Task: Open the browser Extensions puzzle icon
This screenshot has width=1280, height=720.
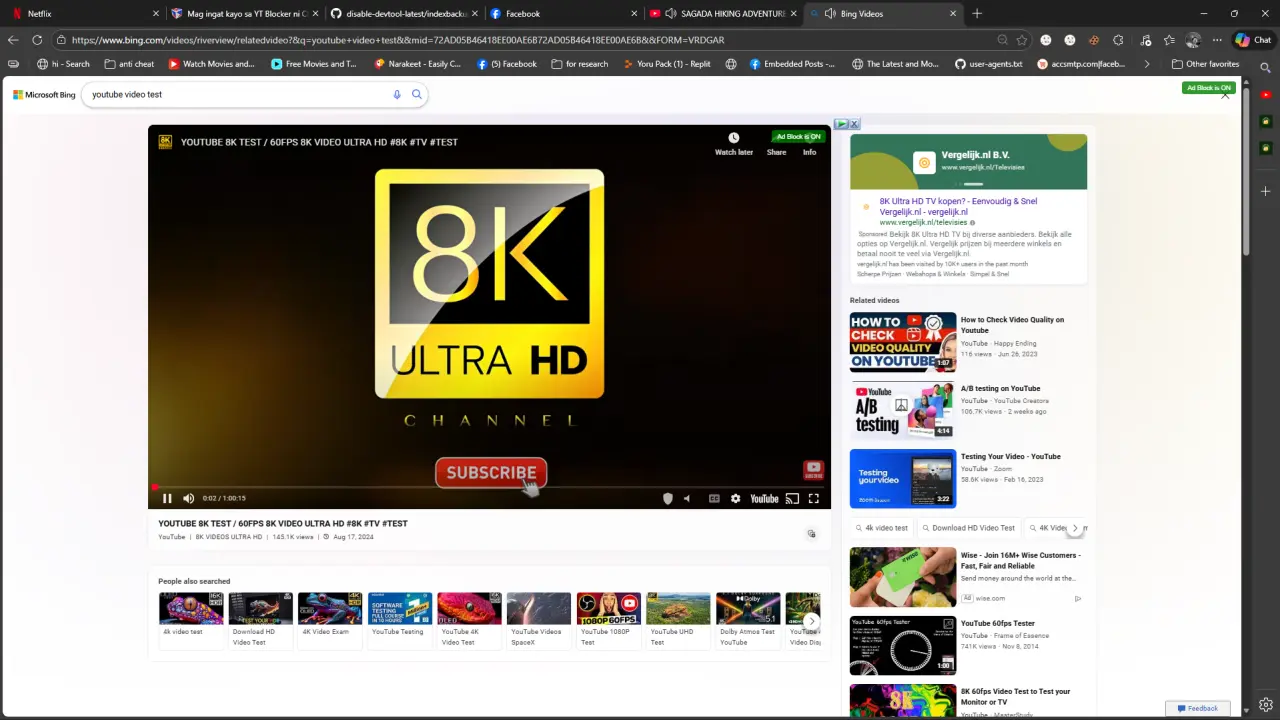Action: pos(1118,40)
